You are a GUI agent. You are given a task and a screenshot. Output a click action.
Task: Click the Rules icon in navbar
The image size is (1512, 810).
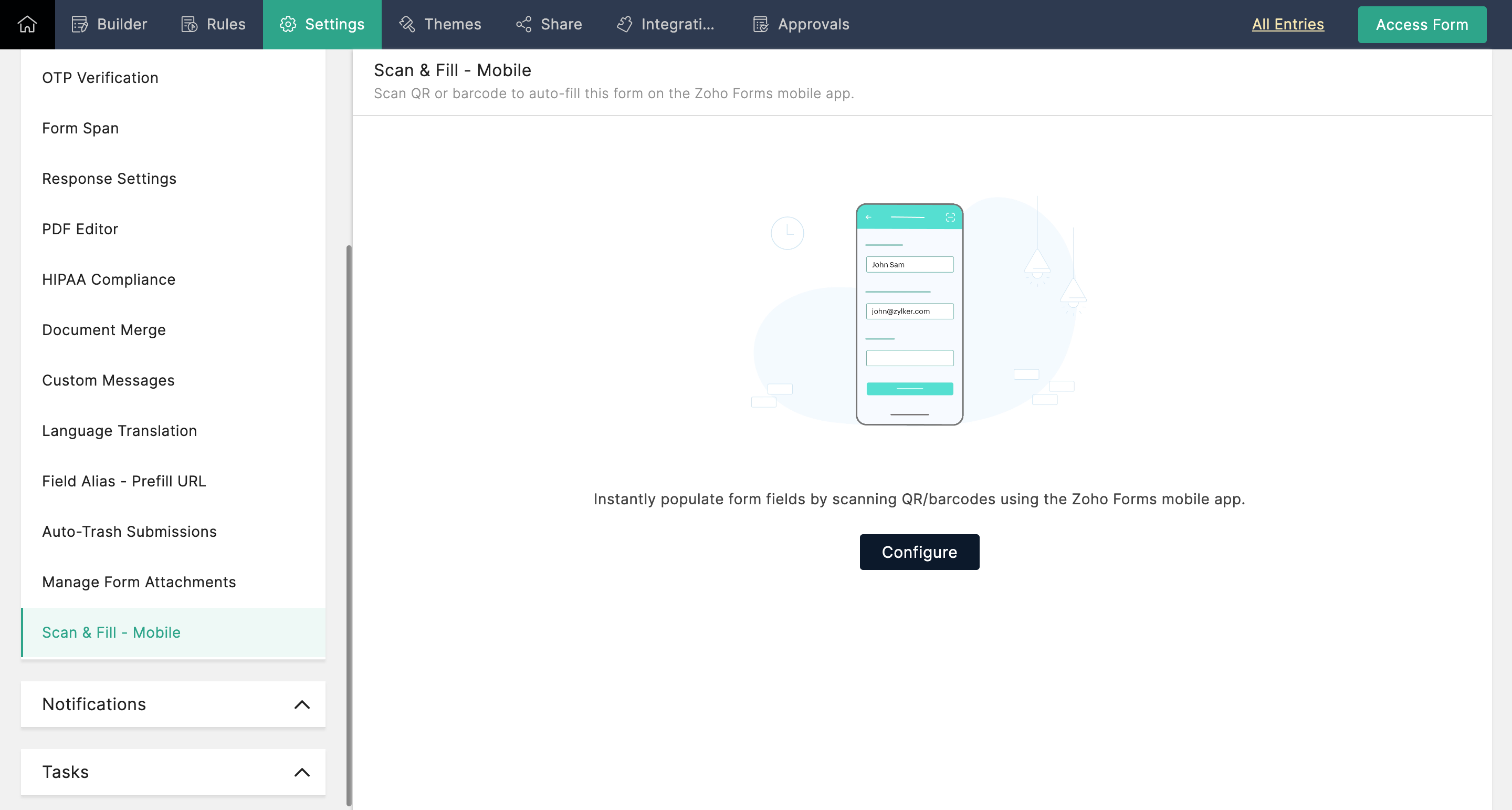point(189,24)
